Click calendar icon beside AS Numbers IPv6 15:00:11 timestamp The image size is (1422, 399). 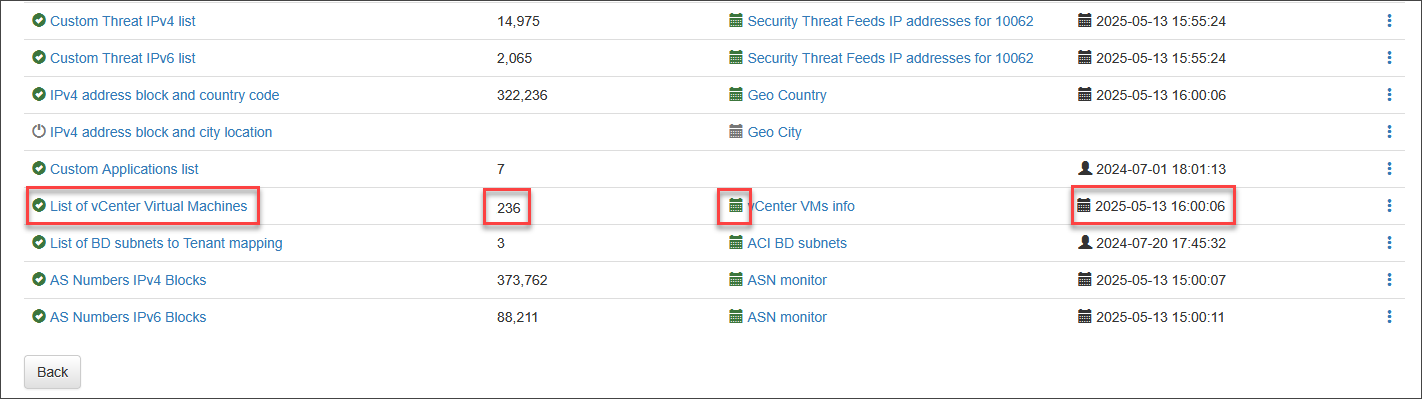(x=1084, y=317)
